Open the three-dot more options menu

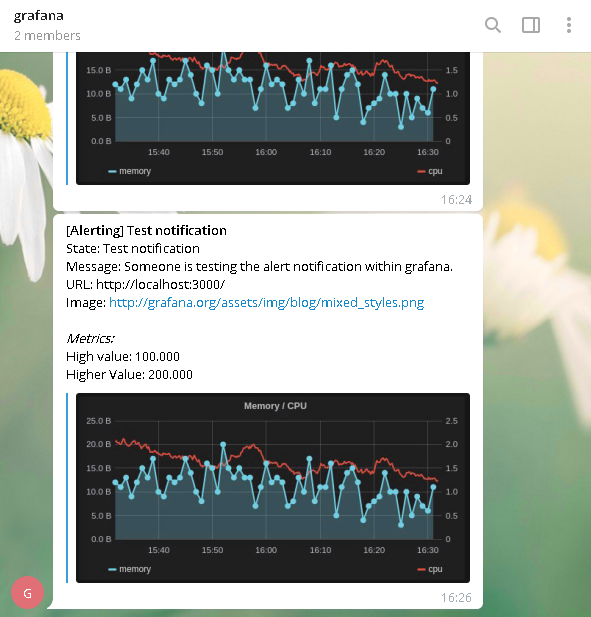pos(569,25)
